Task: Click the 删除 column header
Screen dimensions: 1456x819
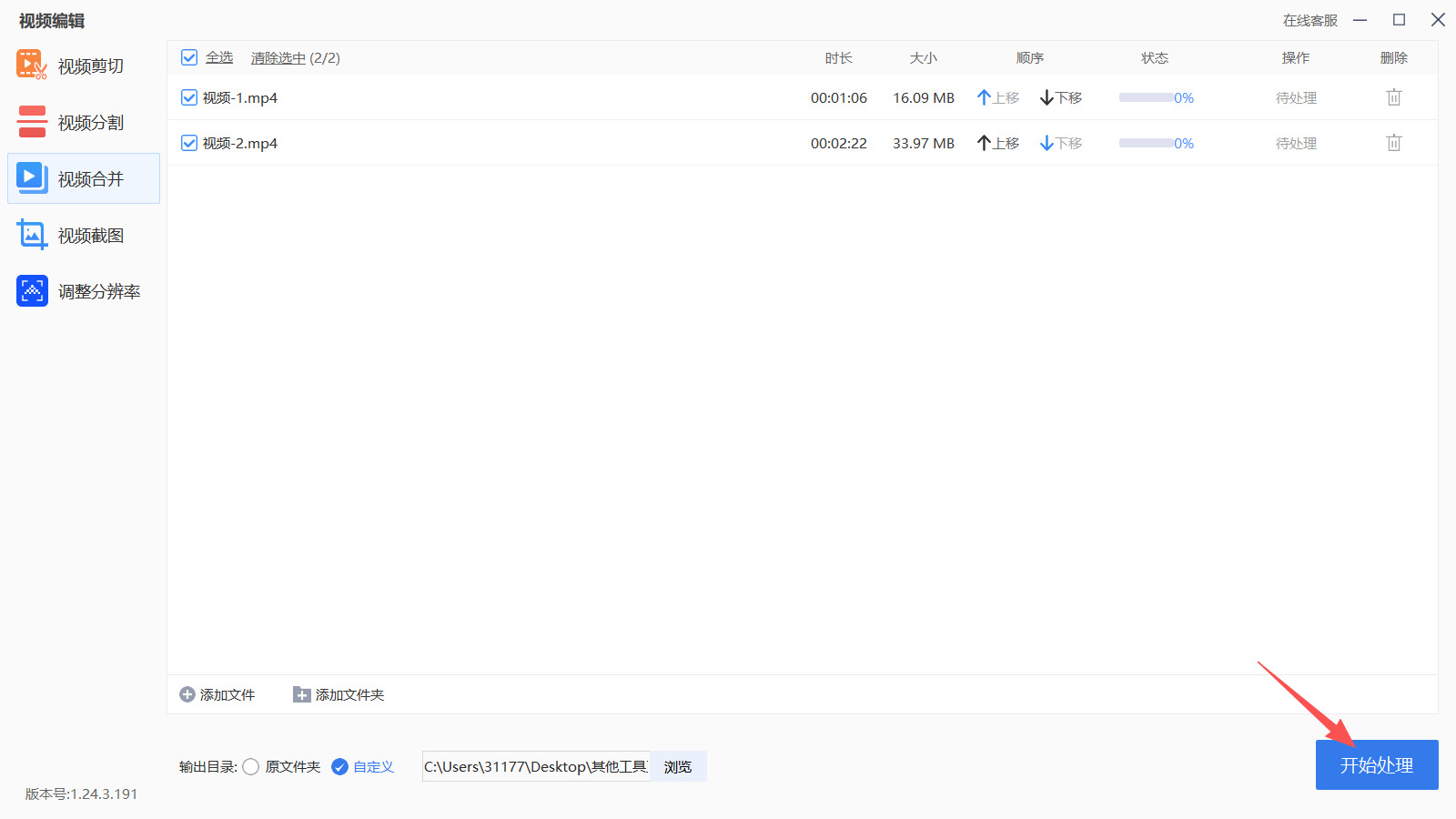Action: click(1394, 57)
